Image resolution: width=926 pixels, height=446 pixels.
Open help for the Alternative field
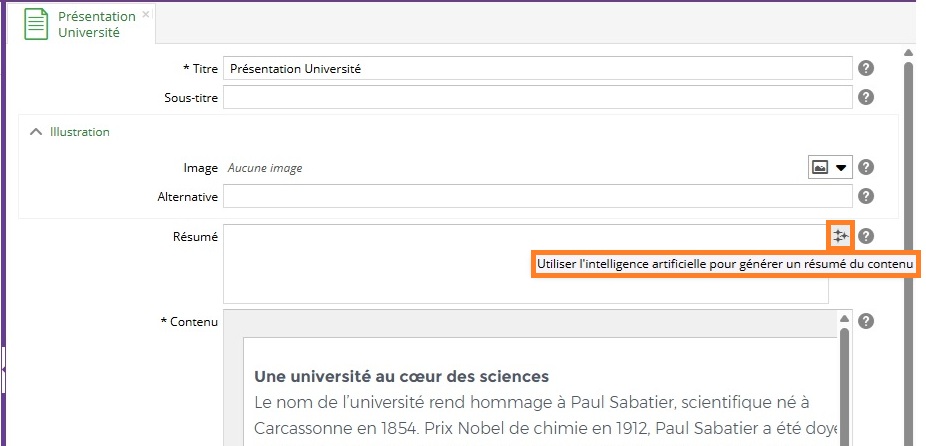click(867, 197)
